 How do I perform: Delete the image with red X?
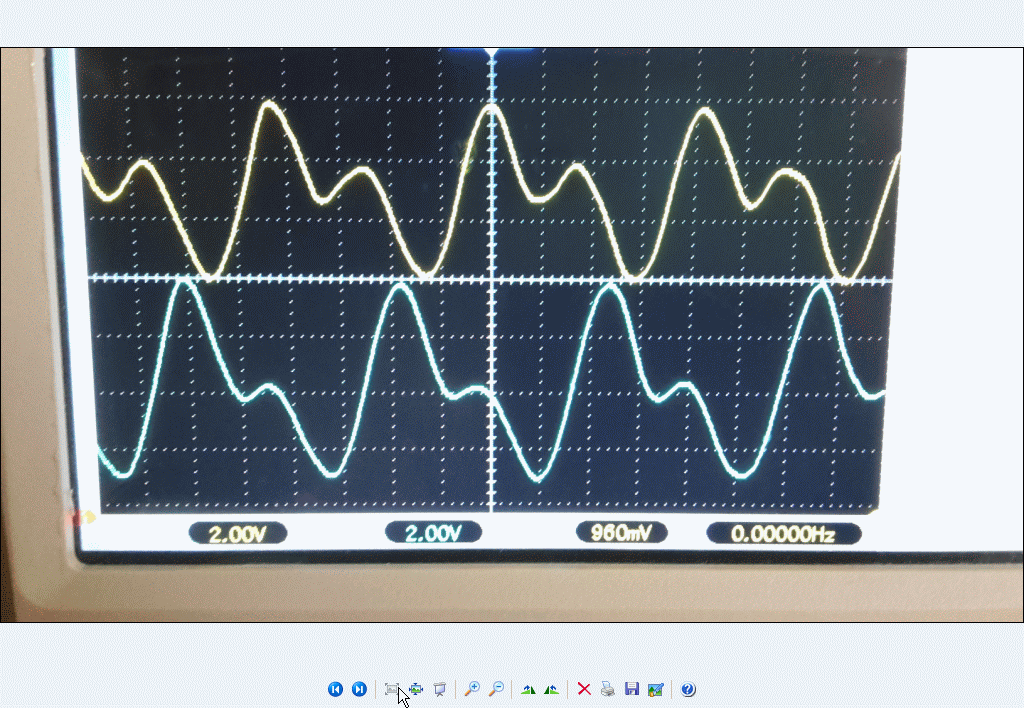[584, 689]
